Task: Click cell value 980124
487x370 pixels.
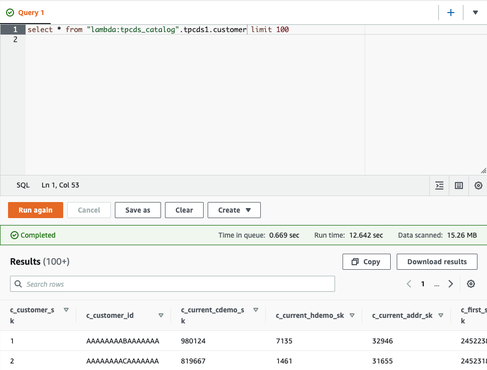Action: tap(193, 341)
